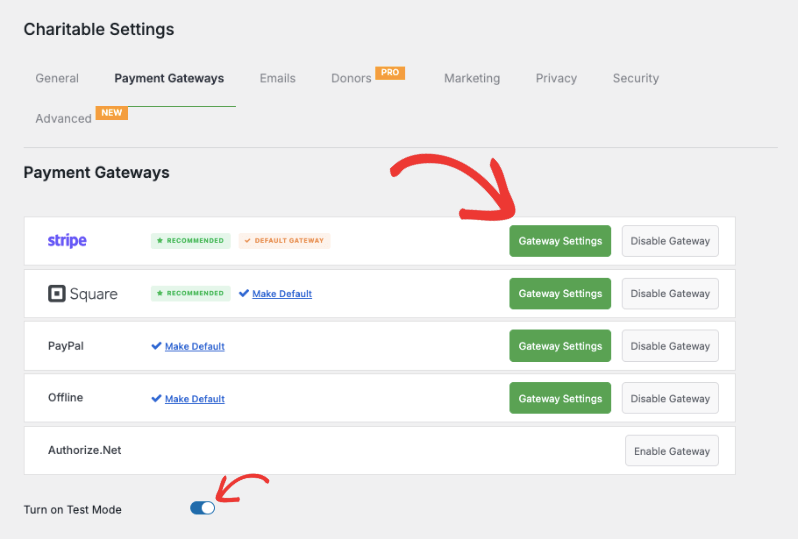Disable the Offline gateway

click(670, 399)
